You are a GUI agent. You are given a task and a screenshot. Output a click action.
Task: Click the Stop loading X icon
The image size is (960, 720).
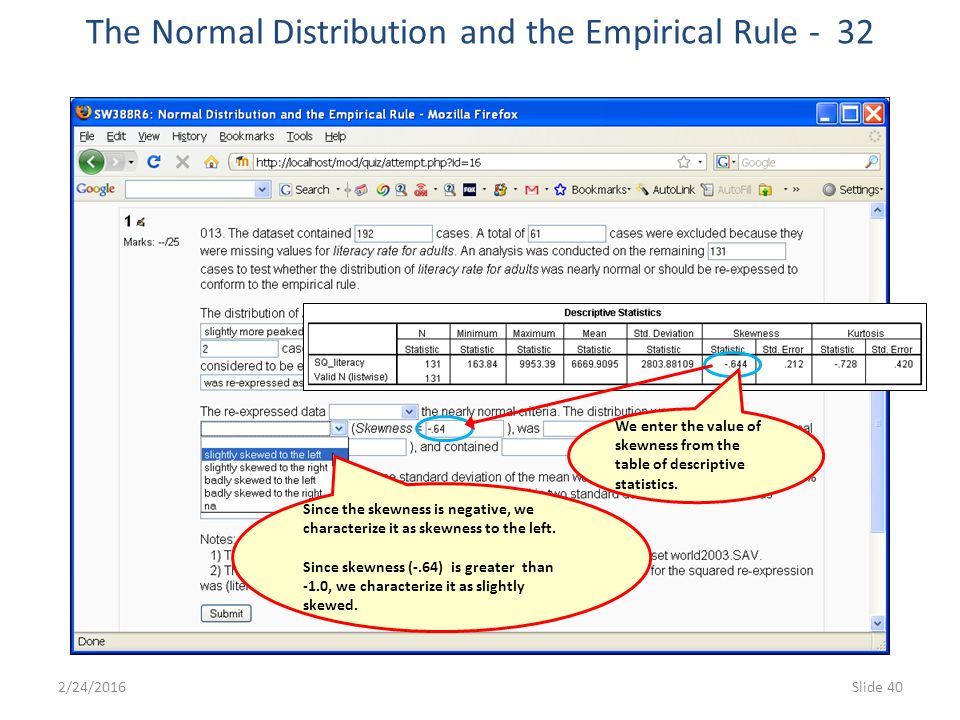(x=182, y=162)
